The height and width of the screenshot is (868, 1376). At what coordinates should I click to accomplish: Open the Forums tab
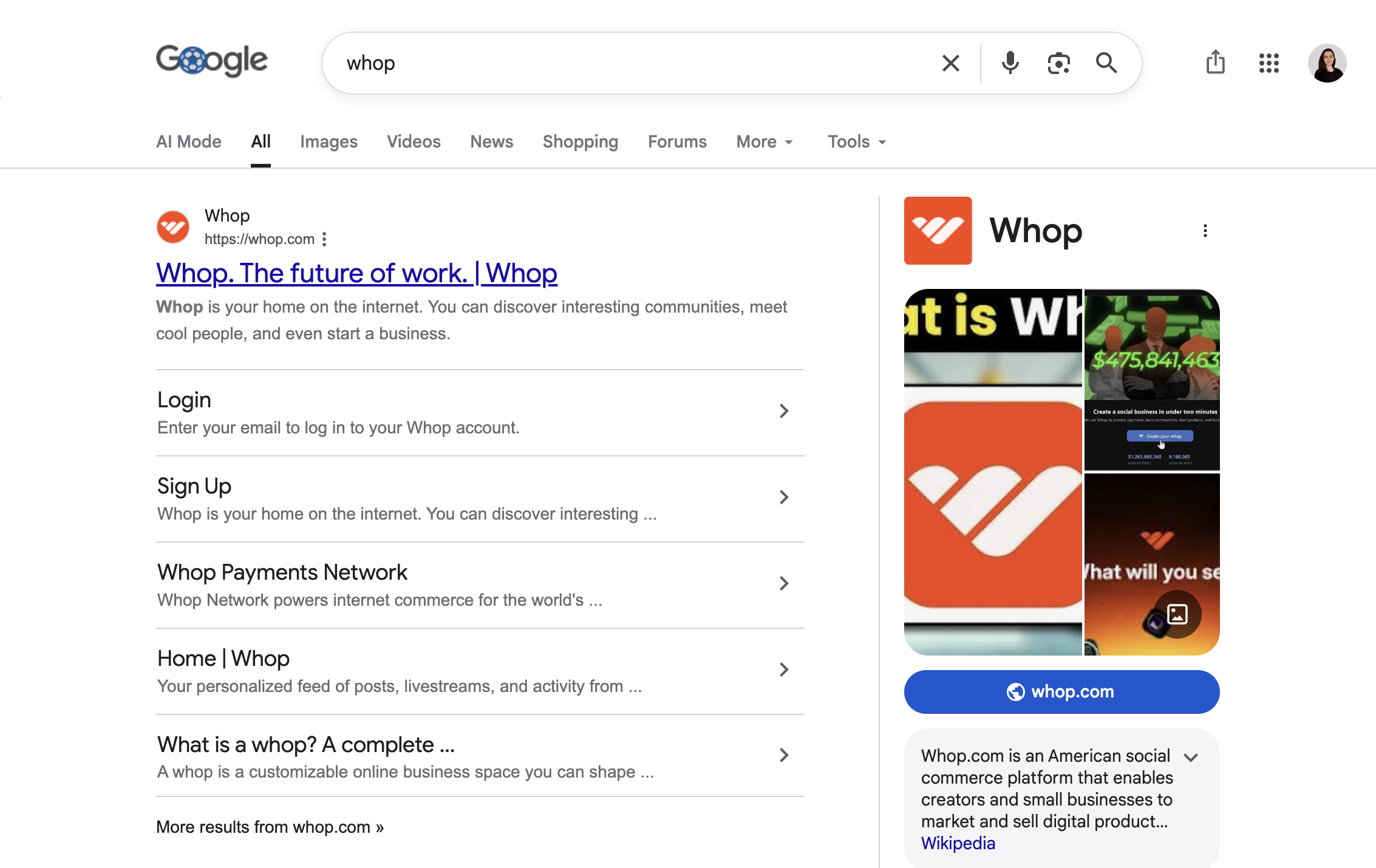(677, 141)
